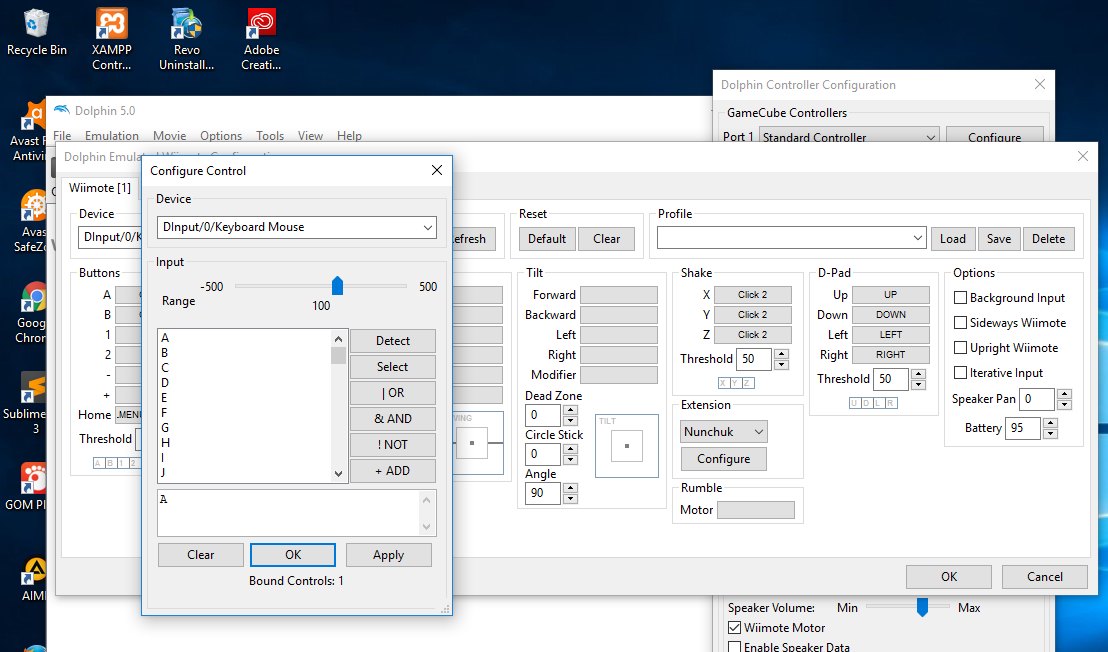This screenshot has width=1108, height=652.
Task: Open Revo Uninstaller desktop icon
Action: point(187,39)
